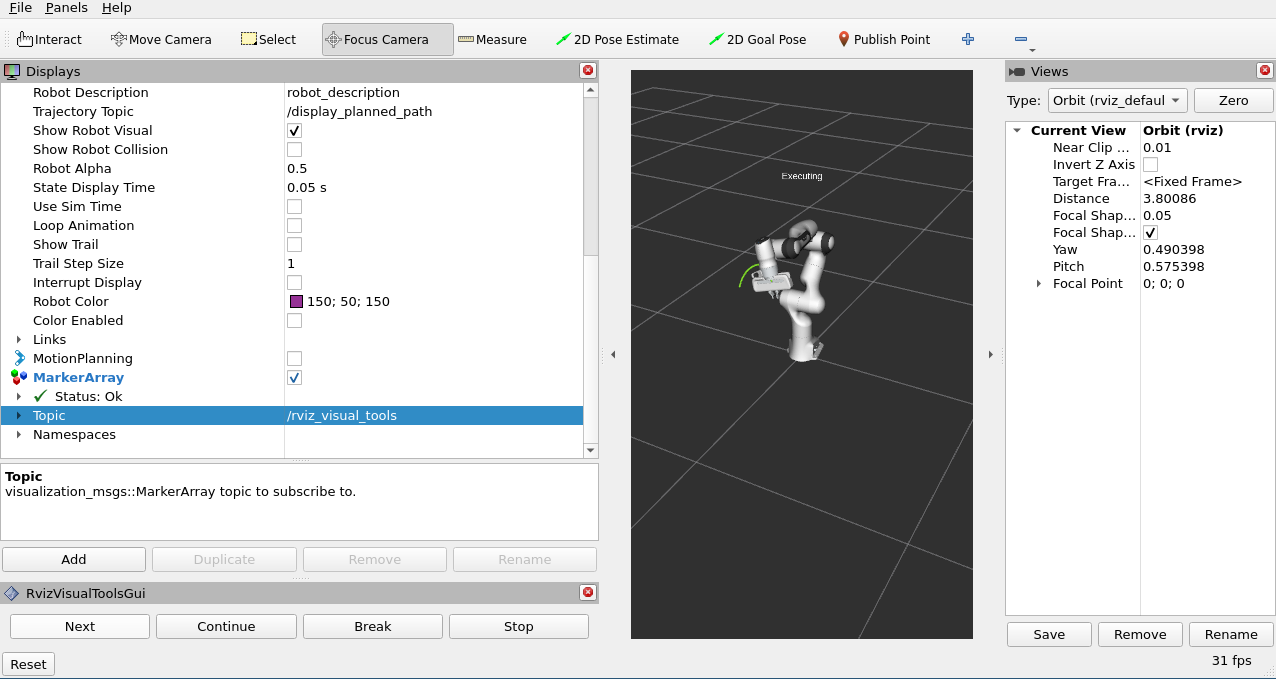Select the 2D Pose Estimate tool

tap(617, 39)
